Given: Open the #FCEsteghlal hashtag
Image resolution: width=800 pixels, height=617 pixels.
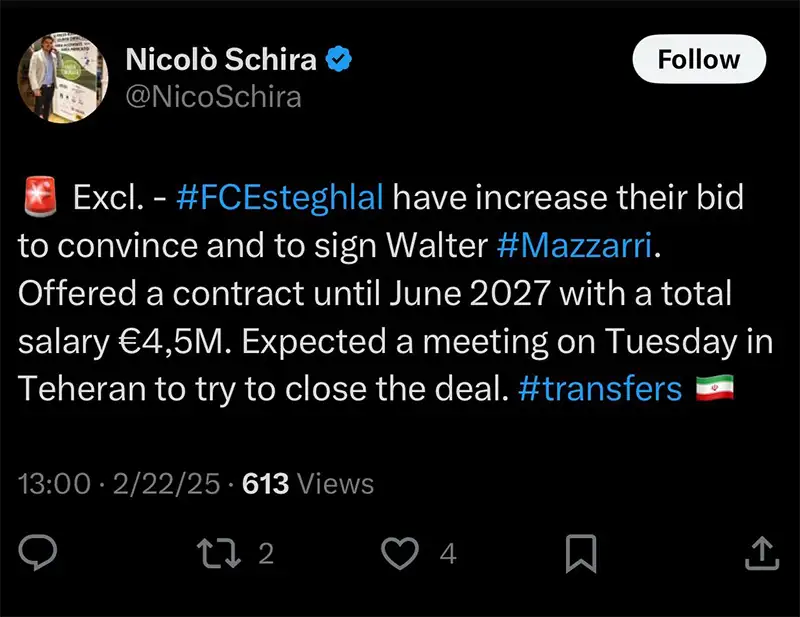Looking at the screenshot, I should tap(279, 197).
